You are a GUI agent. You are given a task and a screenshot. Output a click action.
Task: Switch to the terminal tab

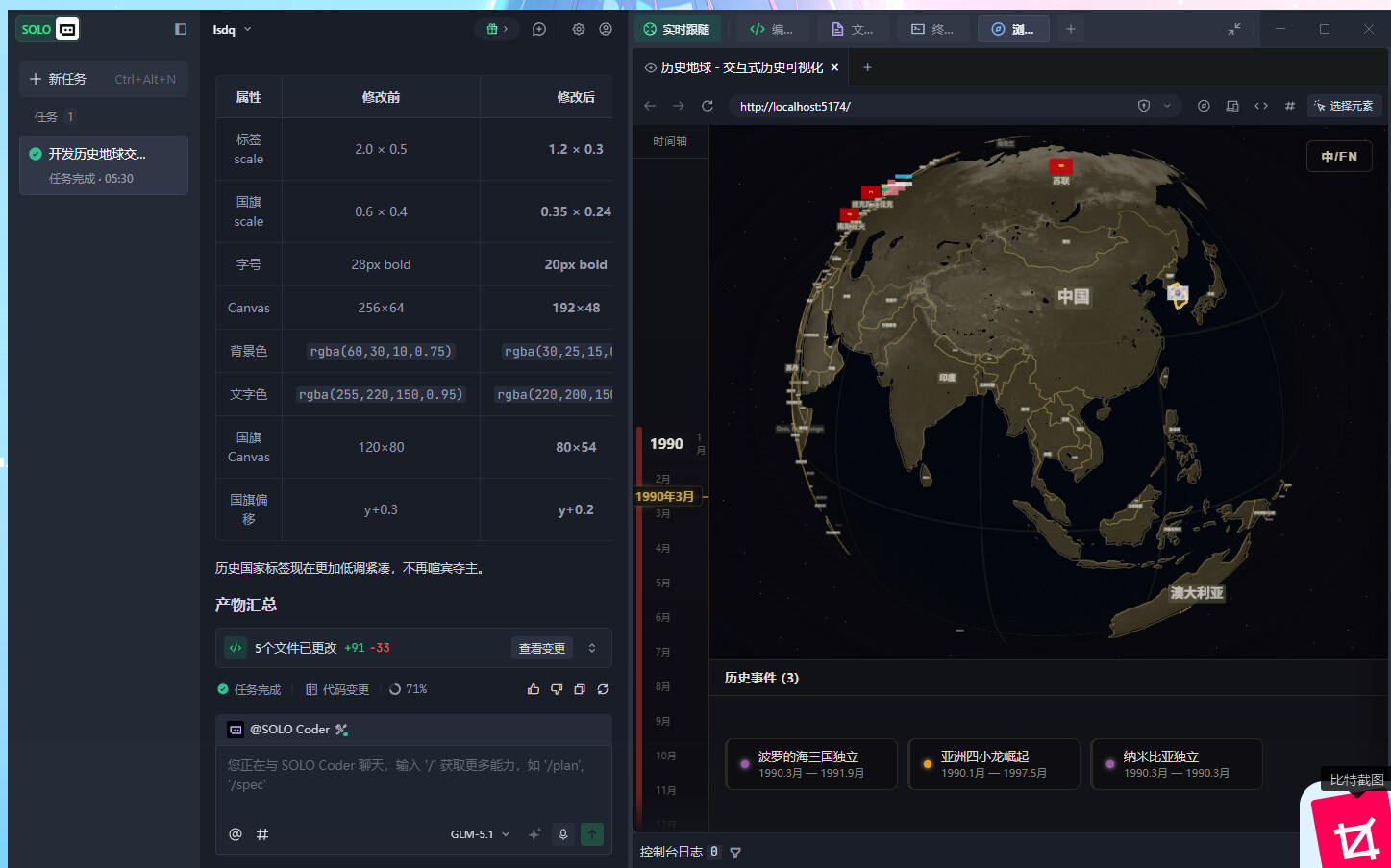(932, 29)
